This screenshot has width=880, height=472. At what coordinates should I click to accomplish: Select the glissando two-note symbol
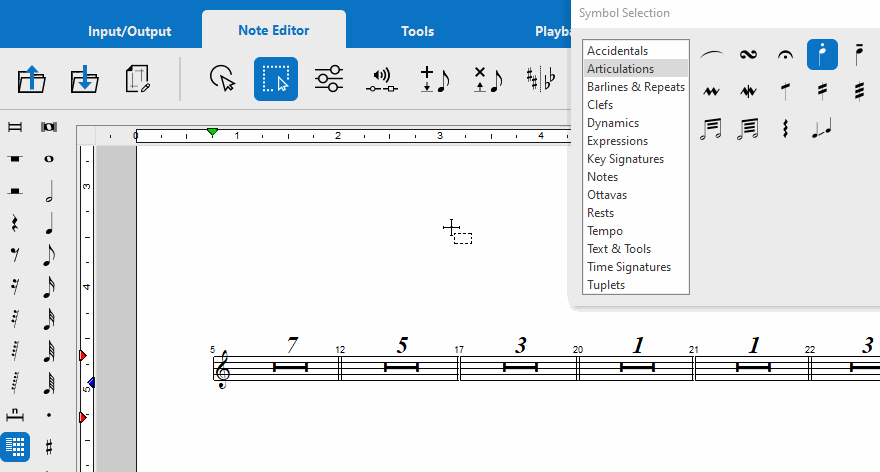pyautogui.click(x=822, y=128)
